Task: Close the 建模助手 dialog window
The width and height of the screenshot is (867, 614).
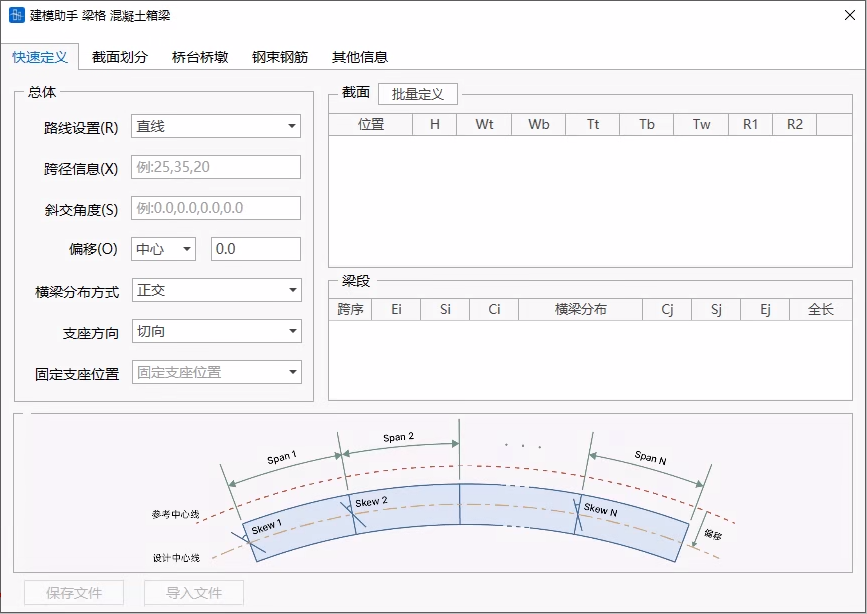Action: coord(850,15)
